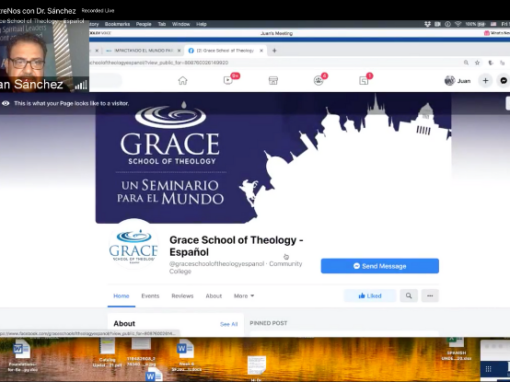This screenshot has height=382, width=510.
Task: Open the Gaming icon in top navigation
Action: (364, 80)
